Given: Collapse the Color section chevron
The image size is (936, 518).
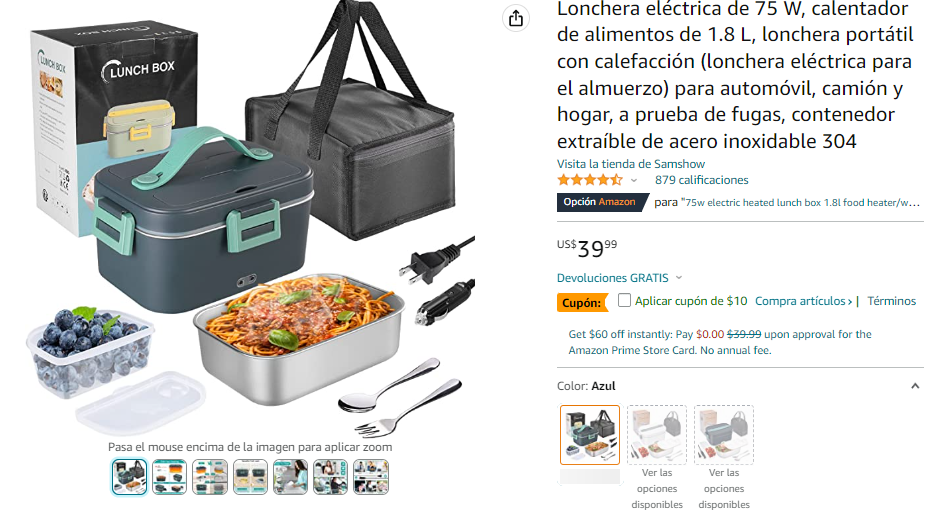Looking at the screenshot, I should click(915, 386).
